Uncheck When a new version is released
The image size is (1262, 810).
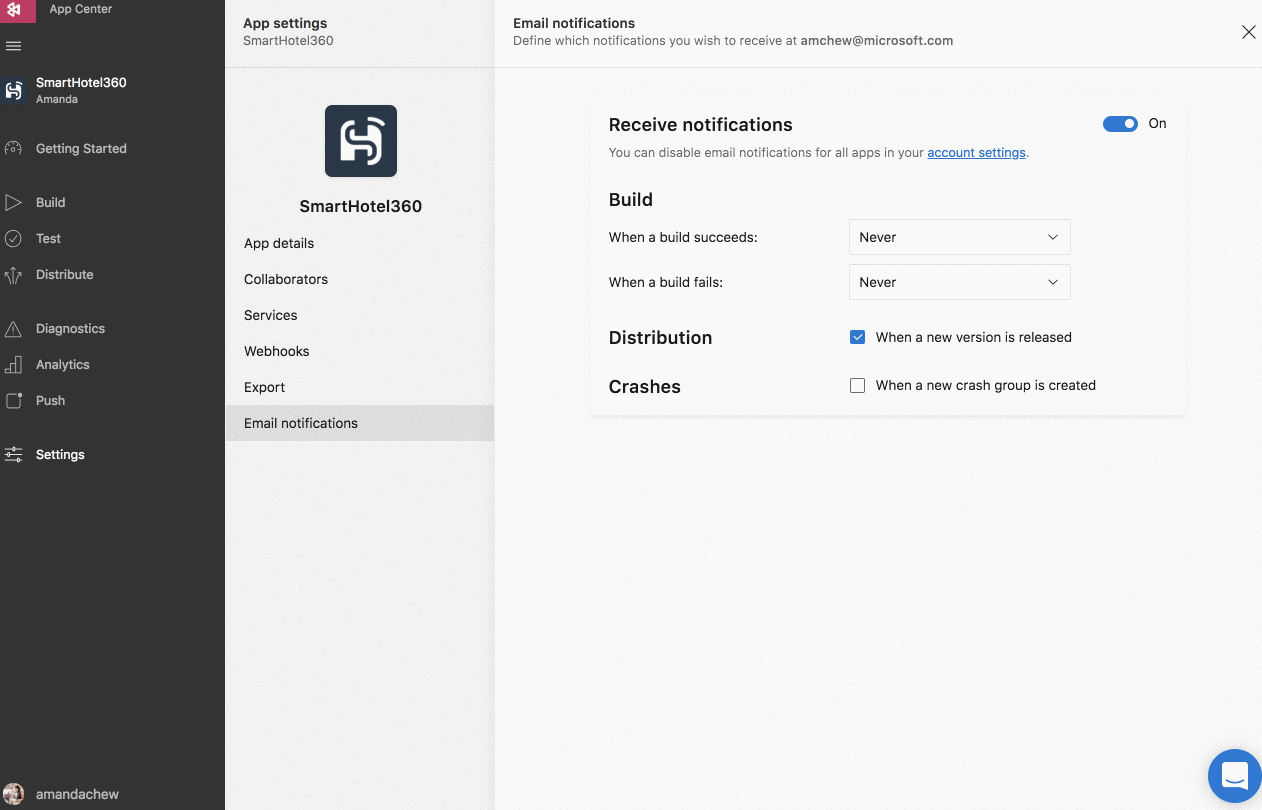pyautogui.click(x=857, y=337)
